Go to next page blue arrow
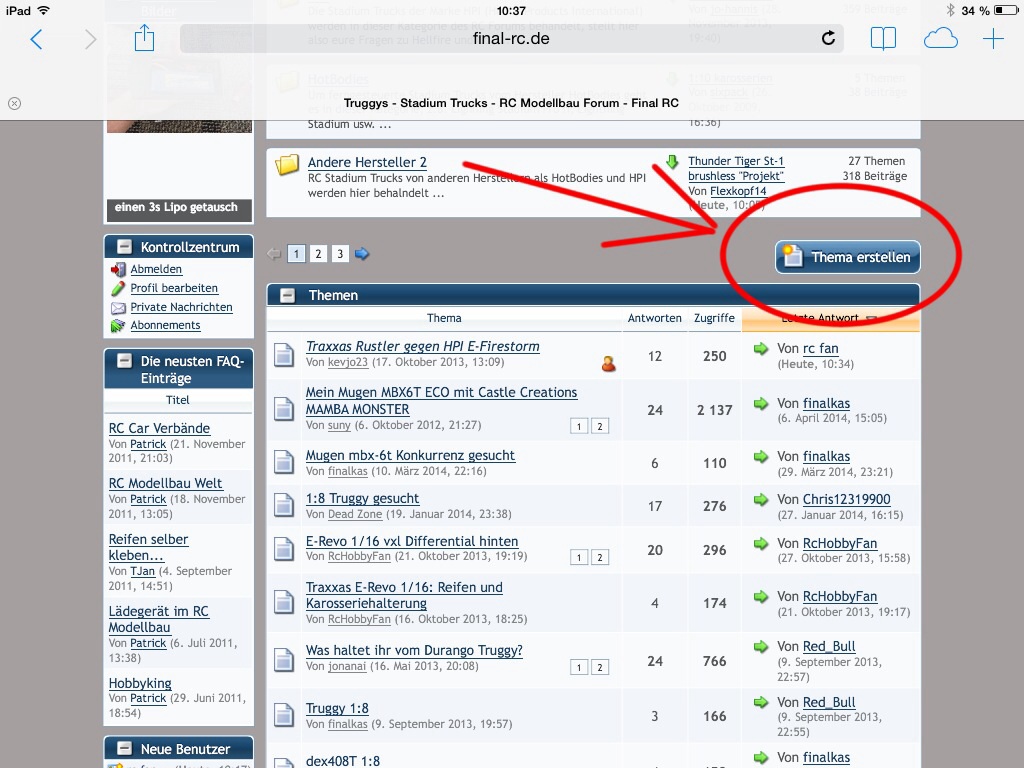 tap(362, 254)
